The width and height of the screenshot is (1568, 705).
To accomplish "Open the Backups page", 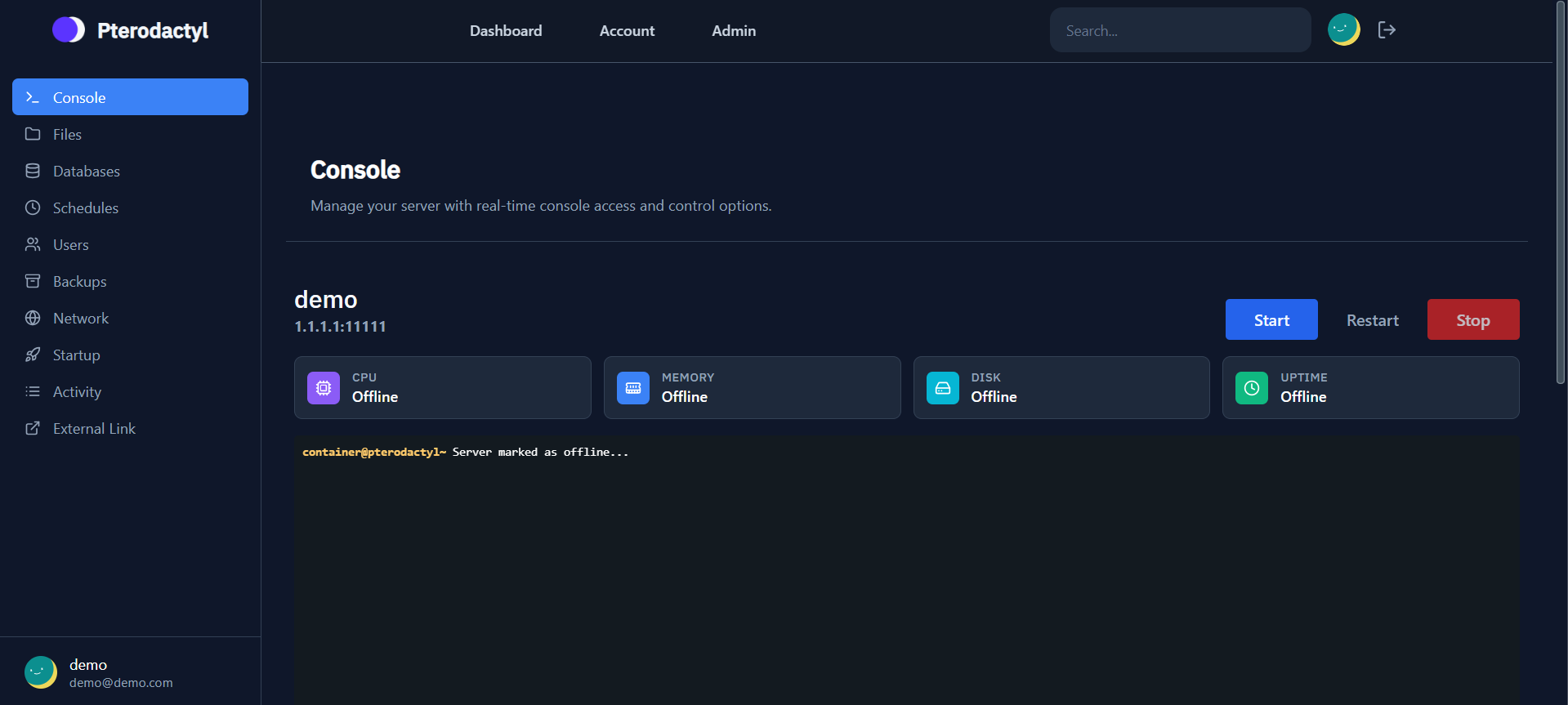I will tap(79, 281).
